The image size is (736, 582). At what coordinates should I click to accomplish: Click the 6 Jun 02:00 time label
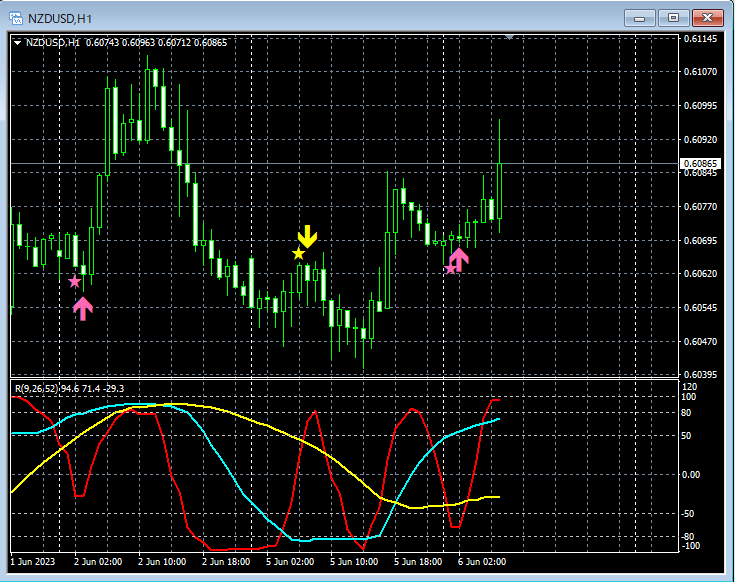(482, 562)
